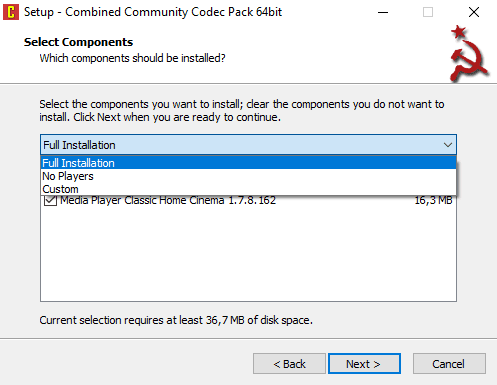Click Media Player Classic Home Cinema 1.7.8.162 label

coord(168,201)
